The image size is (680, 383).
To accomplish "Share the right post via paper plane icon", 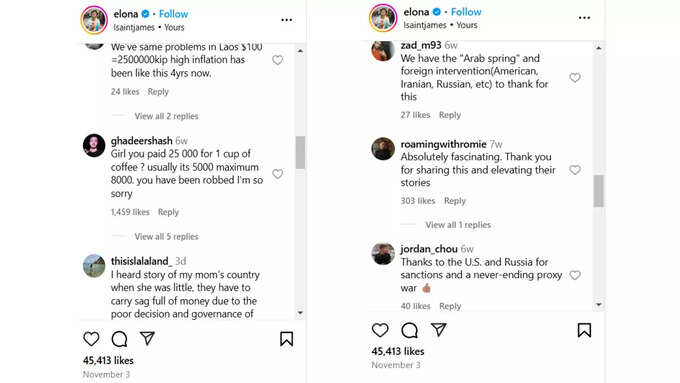I will [438, 330].
